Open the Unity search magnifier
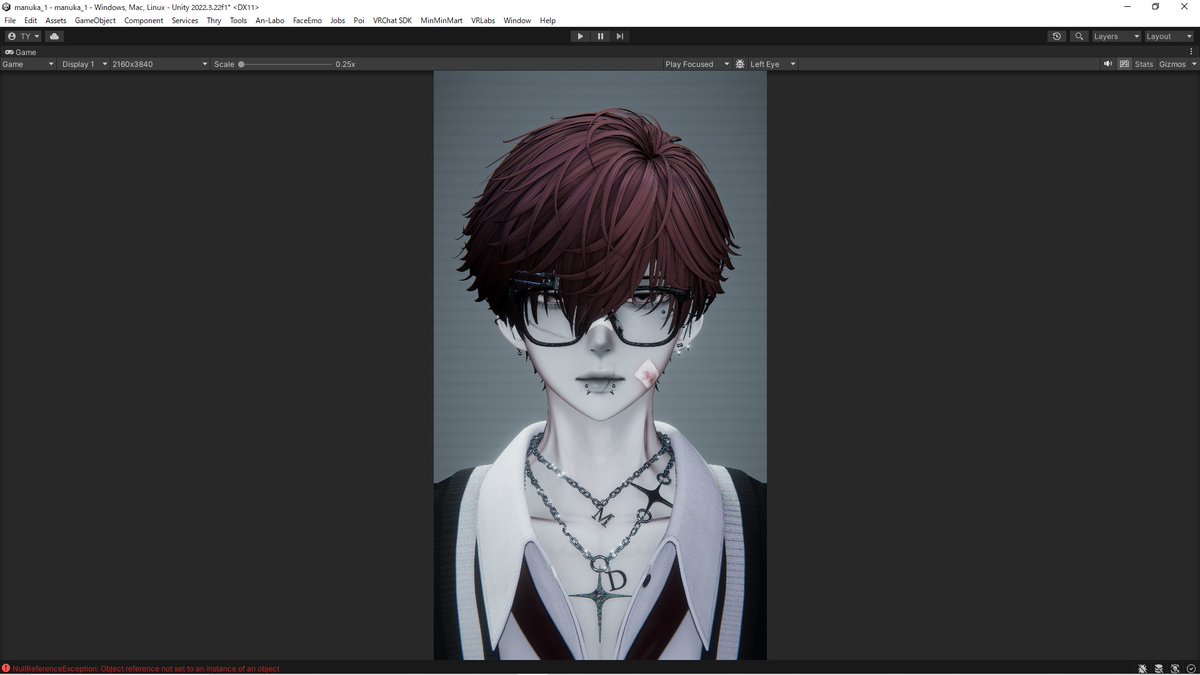Viewport: 1200px width, 675px height. click(1079, 36)
